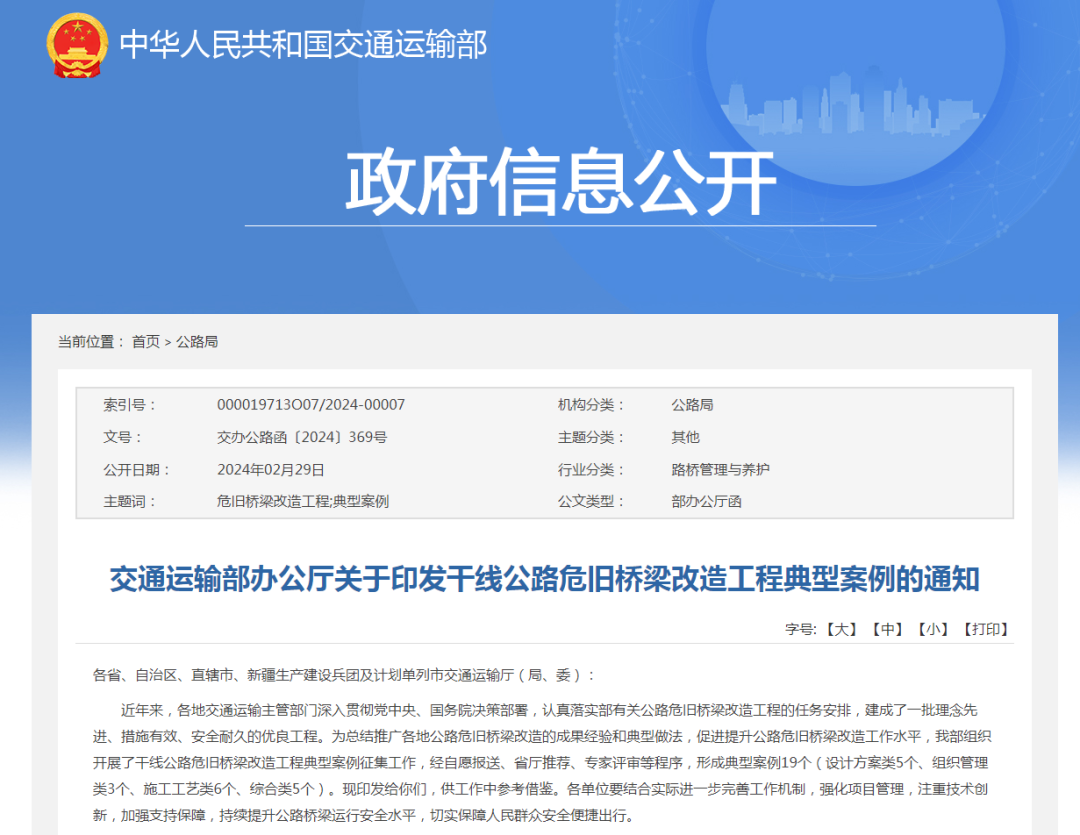This screenshot has width=1080, height=835.
Task: Click the 机构分类 value 公路局
Action: 692,404
